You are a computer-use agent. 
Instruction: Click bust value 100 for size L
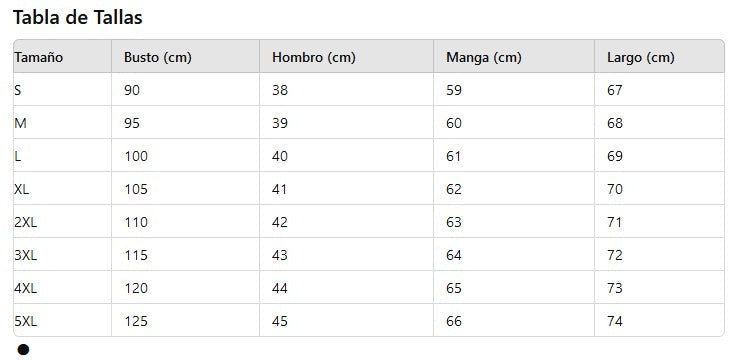(136, 156)
